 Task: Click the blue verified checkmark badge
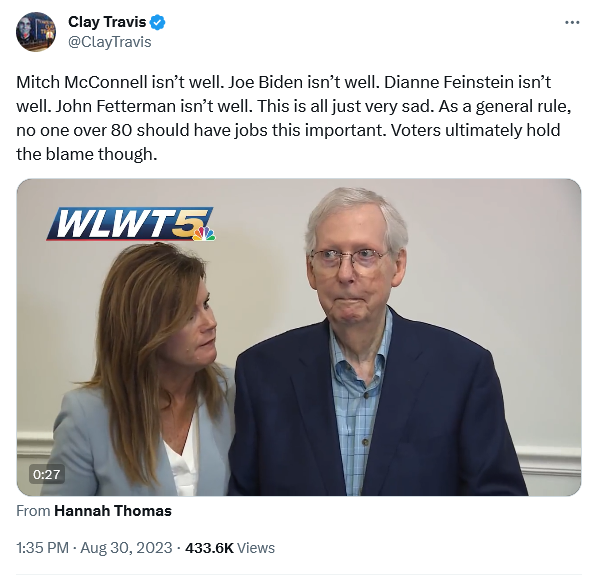[157, 23]
